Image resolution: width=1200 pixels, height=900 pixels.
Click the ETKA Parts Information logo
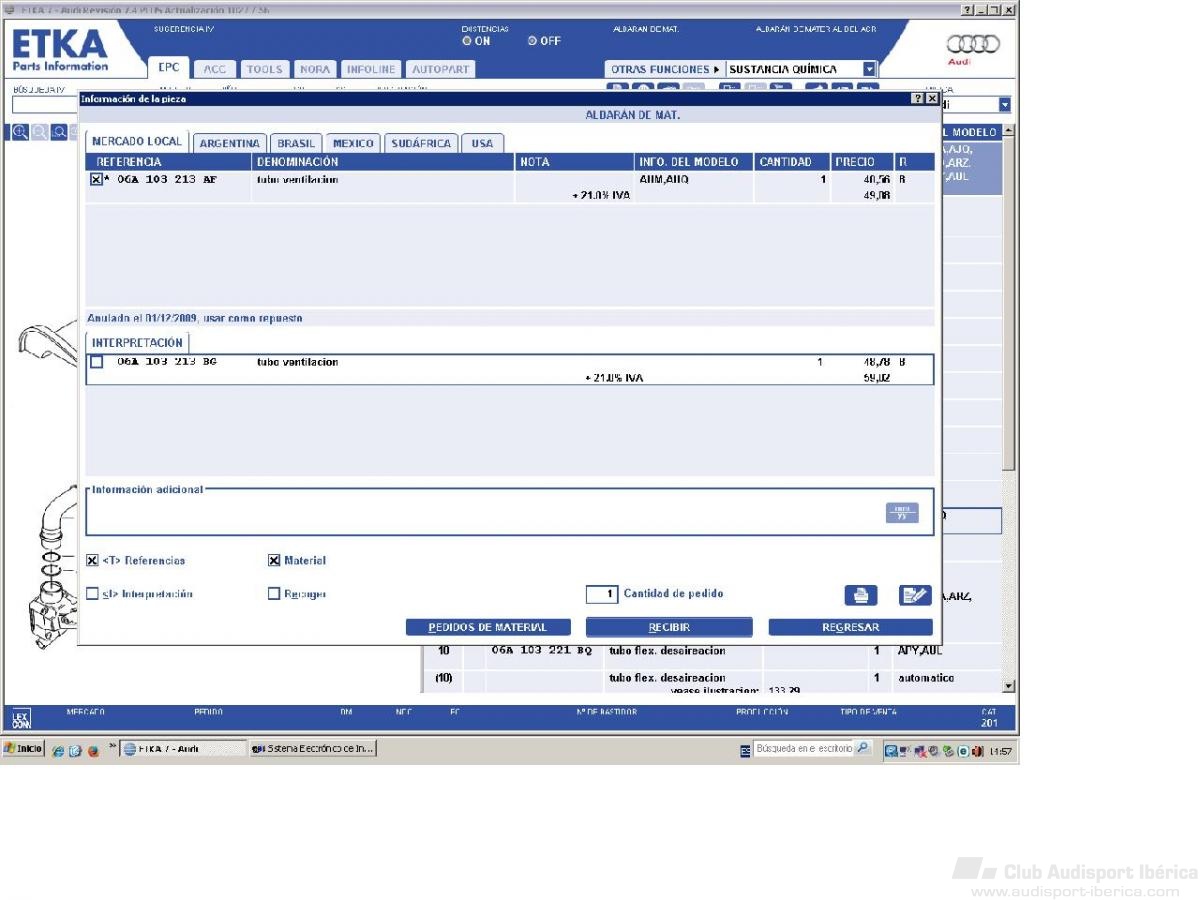[60, 49]
